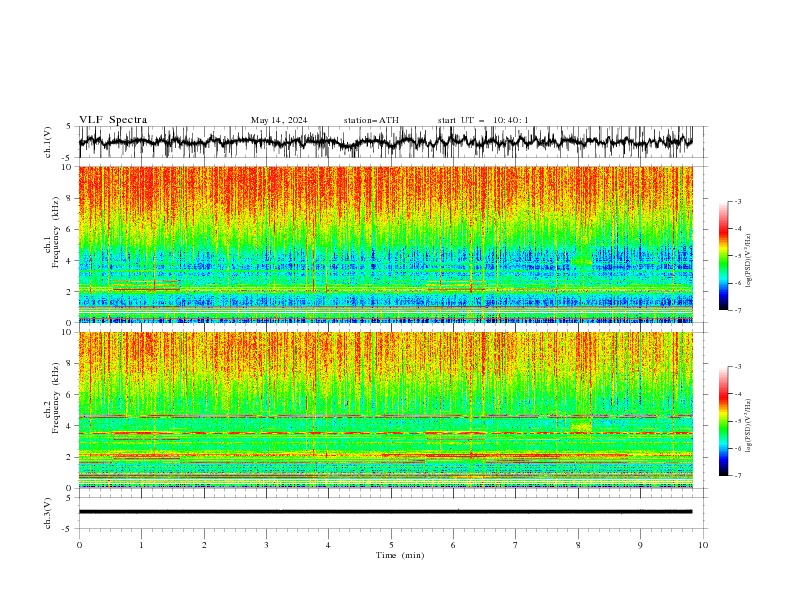792x612 pixels.
Task: Click the 'ch.3(V)' axis label
Action: [x=48, y=513]
